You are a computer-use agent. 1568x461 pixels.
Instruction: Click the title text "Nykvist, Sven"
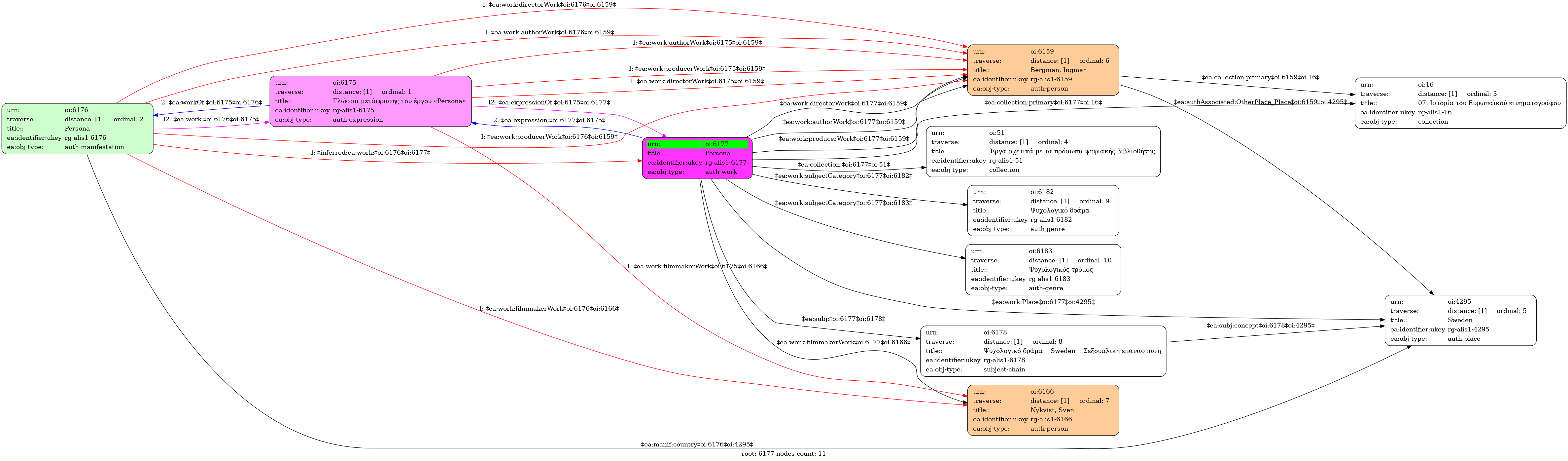tap(1052, 410)
